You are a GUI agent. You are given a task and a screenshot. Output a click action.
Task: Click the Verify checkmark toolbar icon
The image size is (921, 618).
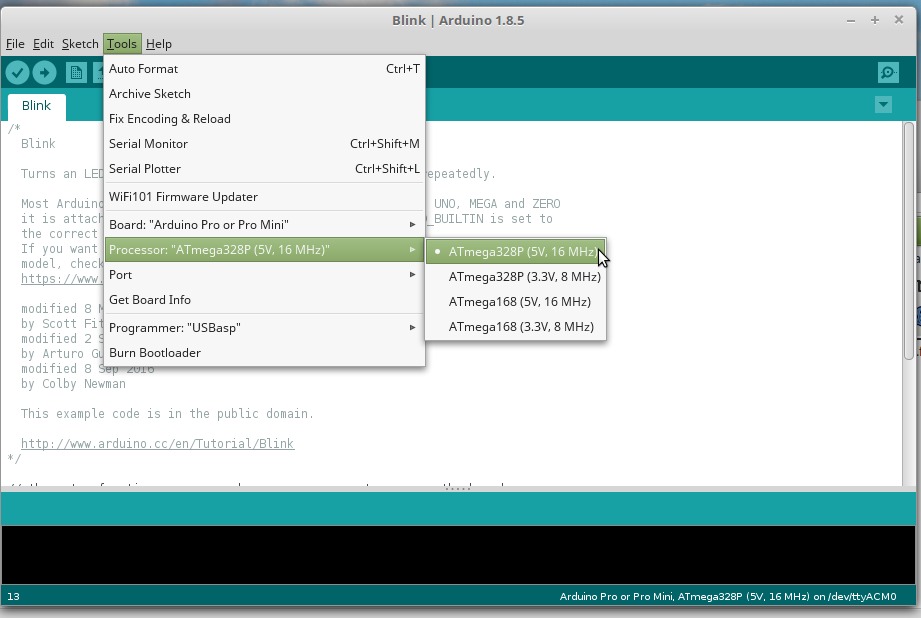click(17, 72)
